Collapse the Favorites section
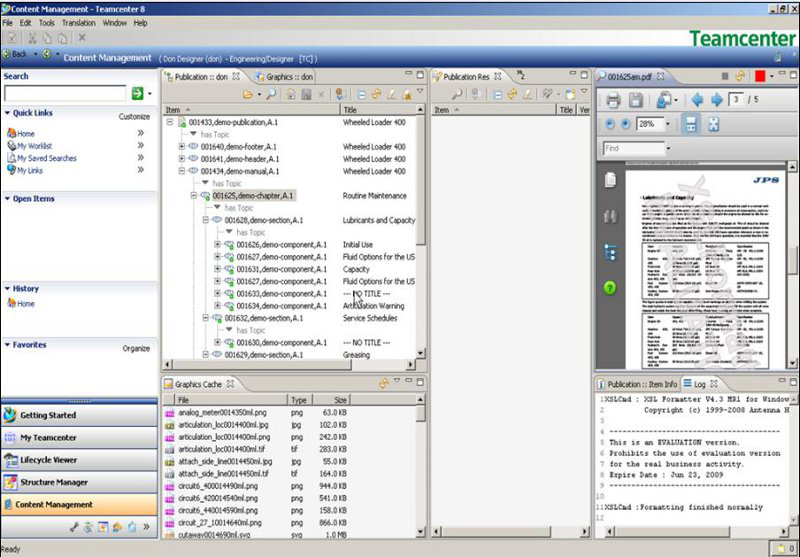Screen dimensions: 800x557 7,345
